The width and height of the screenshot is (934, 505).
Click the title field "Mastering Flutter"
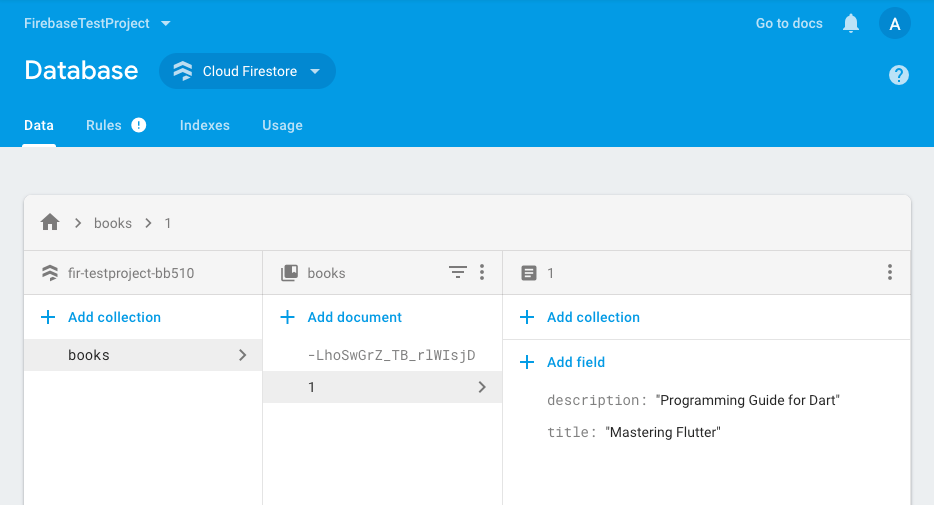click(663, 432)
